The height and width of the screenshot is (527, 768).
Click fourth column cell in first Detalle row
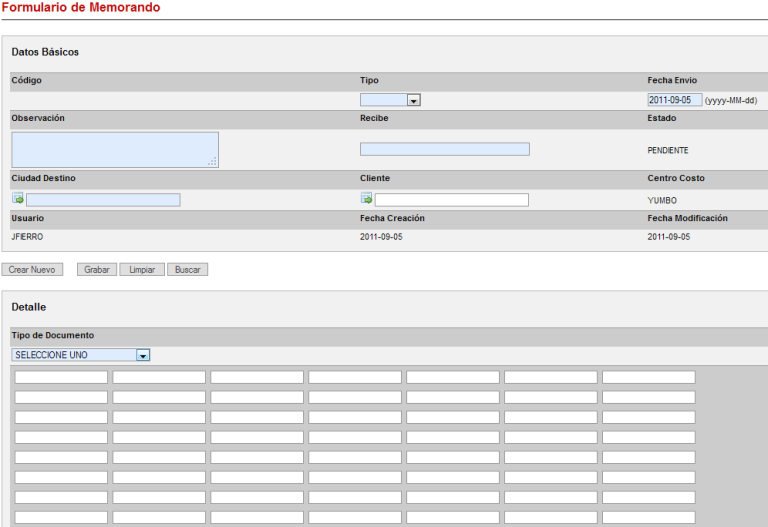coord(354,377)
